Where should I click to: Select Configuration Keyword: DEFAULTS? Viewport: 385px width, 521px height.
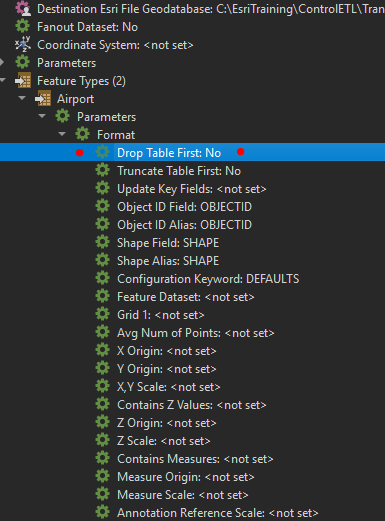208,279
